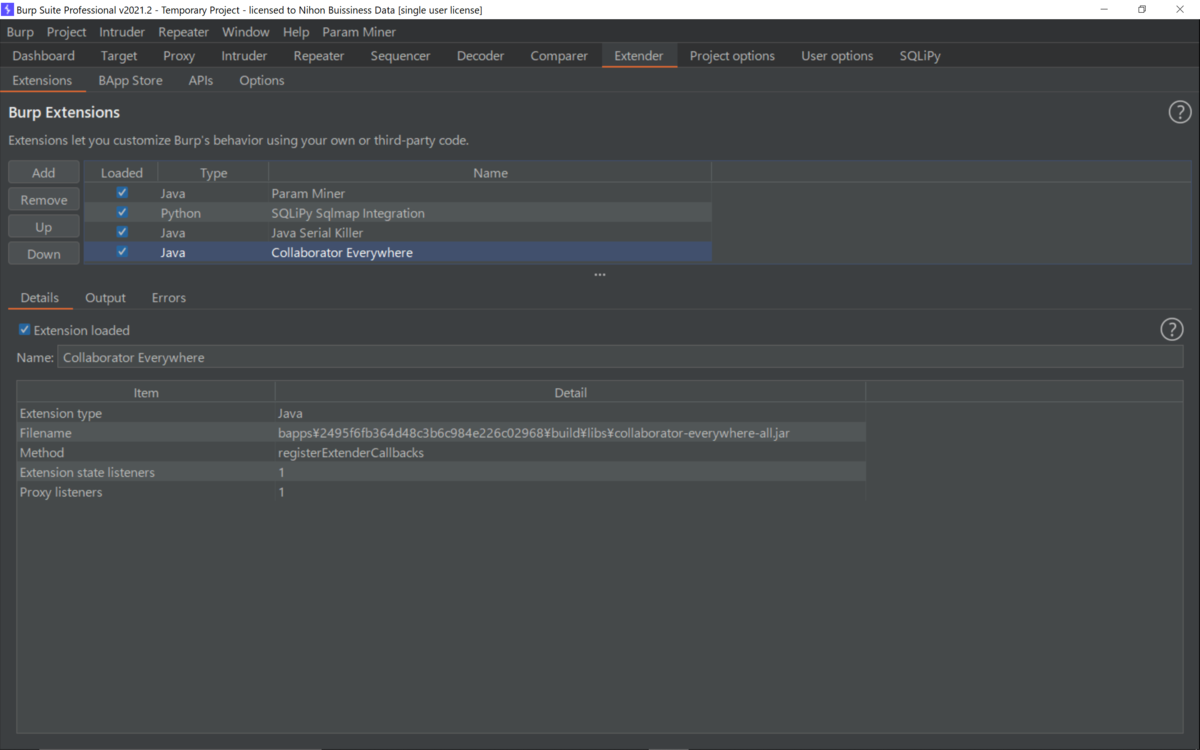1200x750 pixels.
Task: Select the SQLiPy Sqlmap Integration row
Action: pos(398,213)
